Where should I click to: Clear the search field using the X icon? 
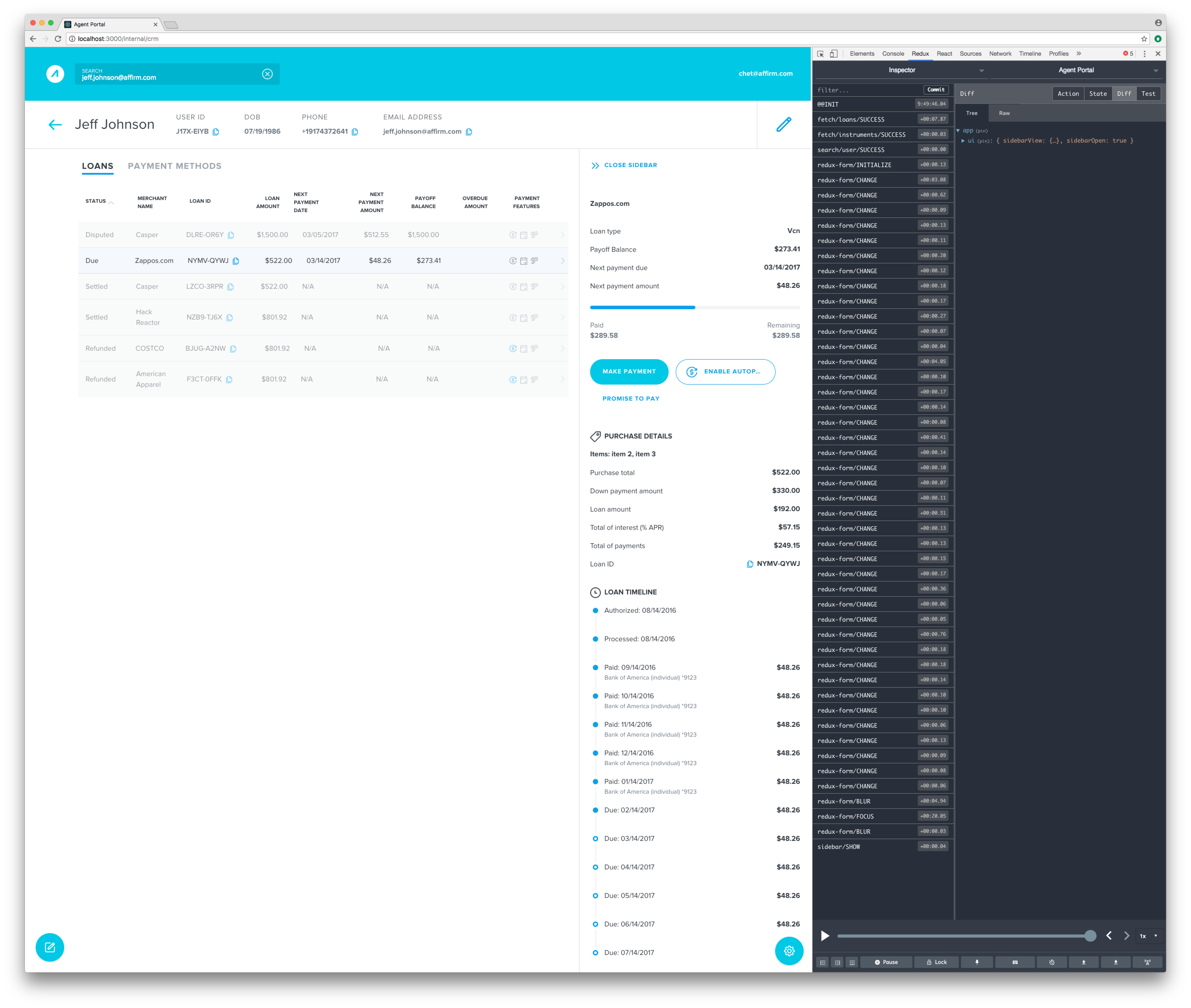click(267, 74)
